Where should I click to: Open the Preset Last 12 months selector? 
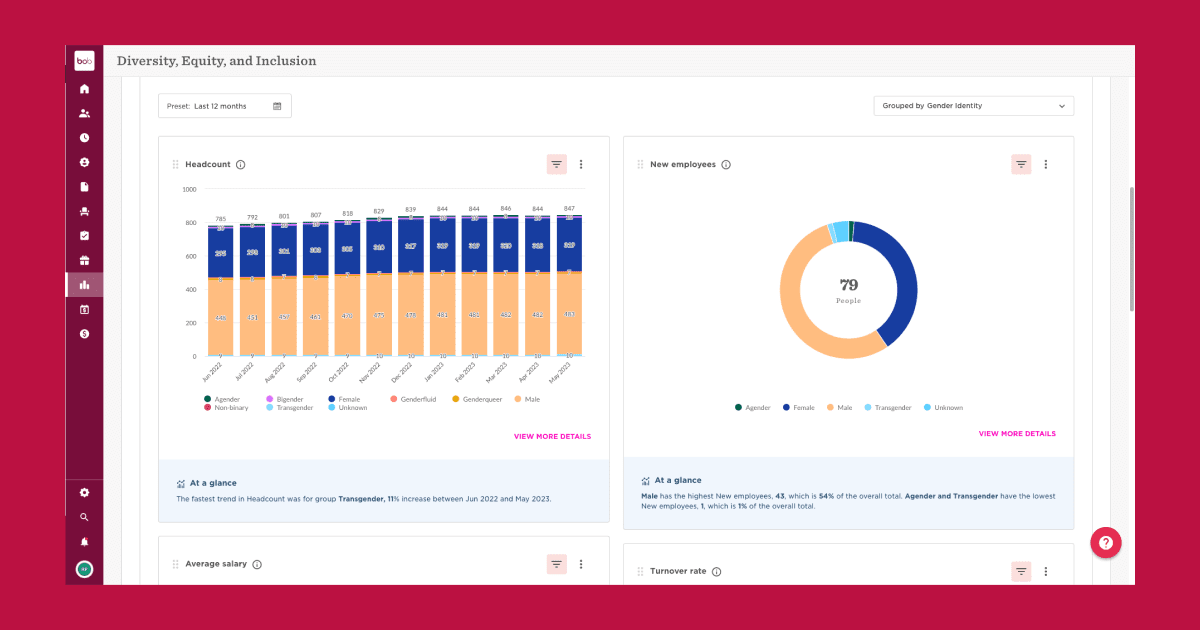pyautogui.click(x=224, y=105)
